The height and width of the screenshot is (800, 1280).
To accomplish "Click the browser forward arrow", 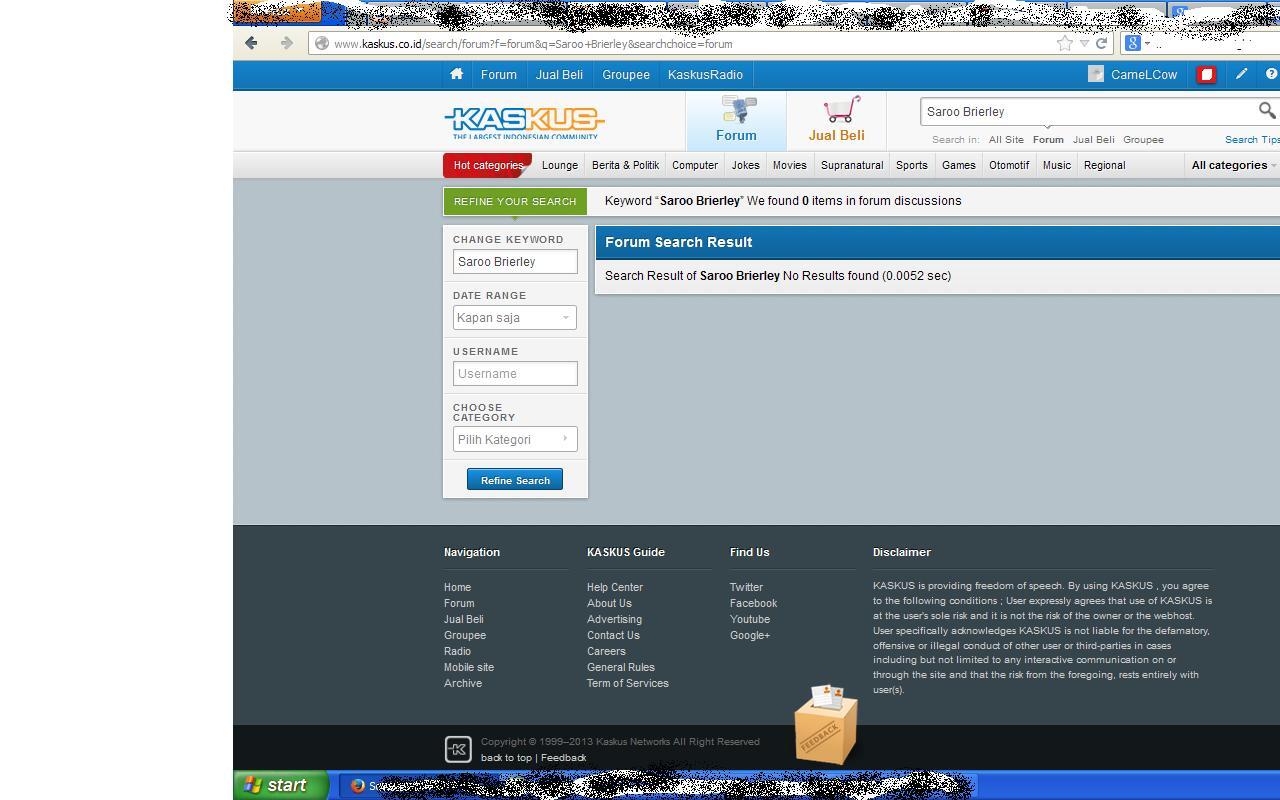I will click(x=286, y=43).
